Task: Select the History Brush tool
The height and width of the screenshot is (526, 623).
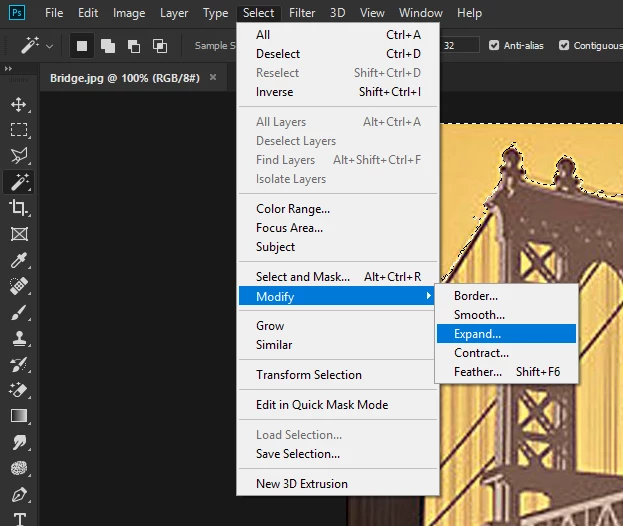Action: [19, 365]
